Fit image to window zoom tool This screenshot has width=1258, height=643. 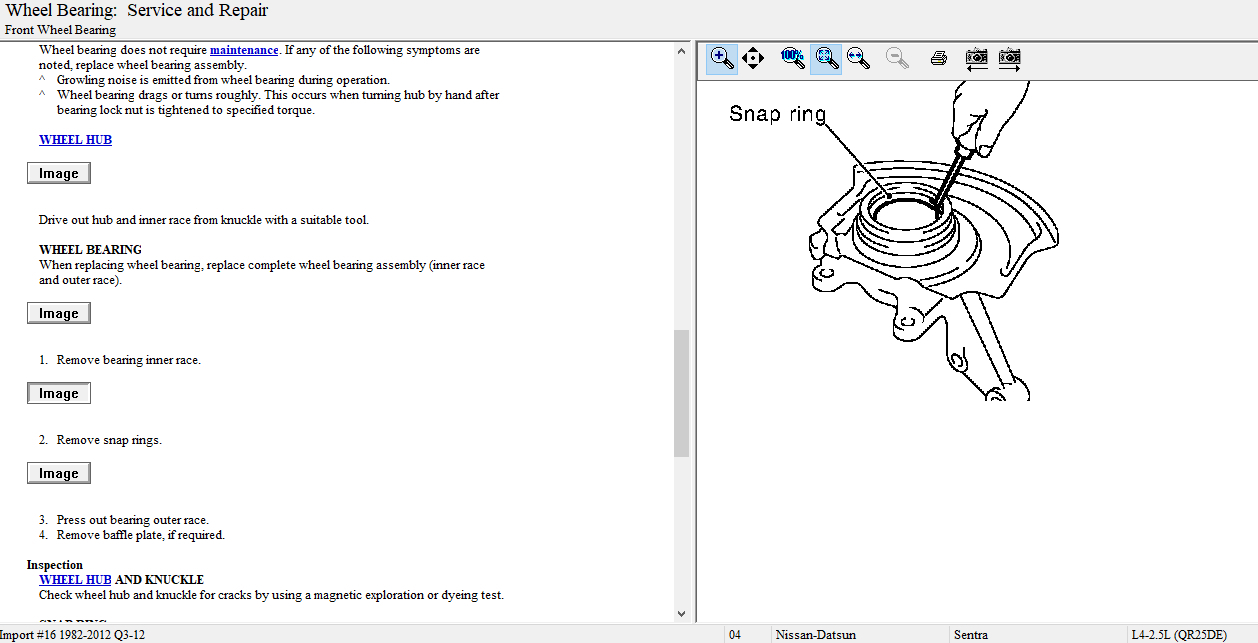[825, 58]
